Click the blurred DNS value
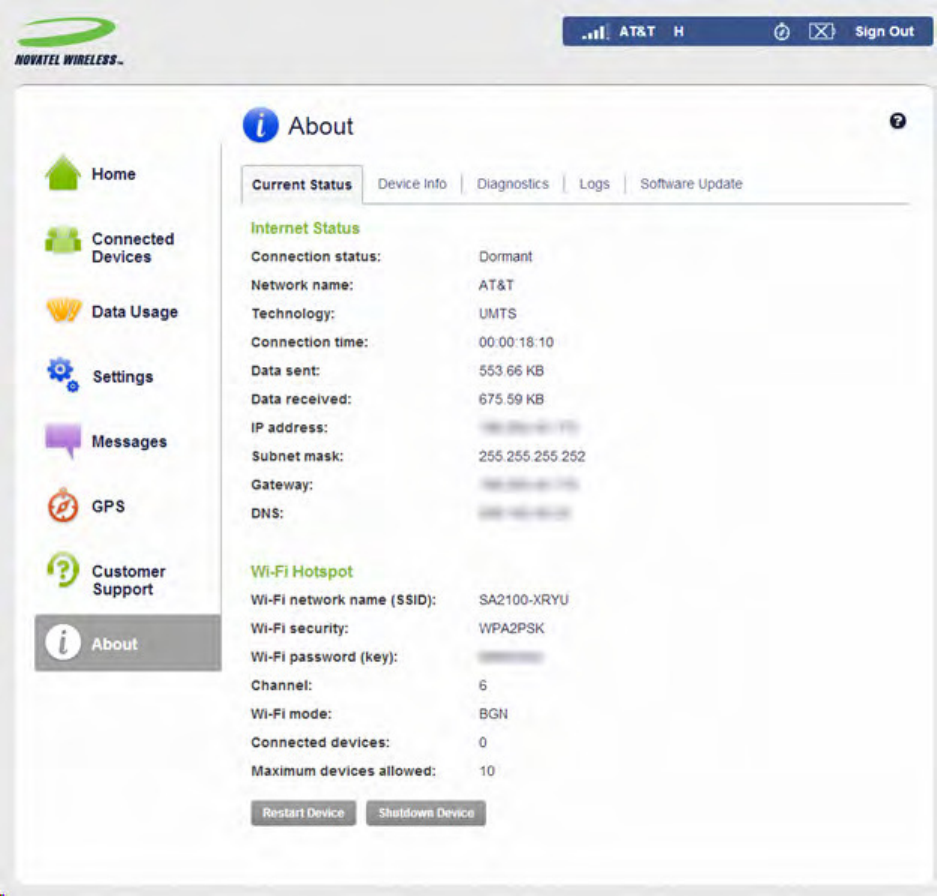The height and width of the screenshot is (896, 937). [x=525, y=513]
